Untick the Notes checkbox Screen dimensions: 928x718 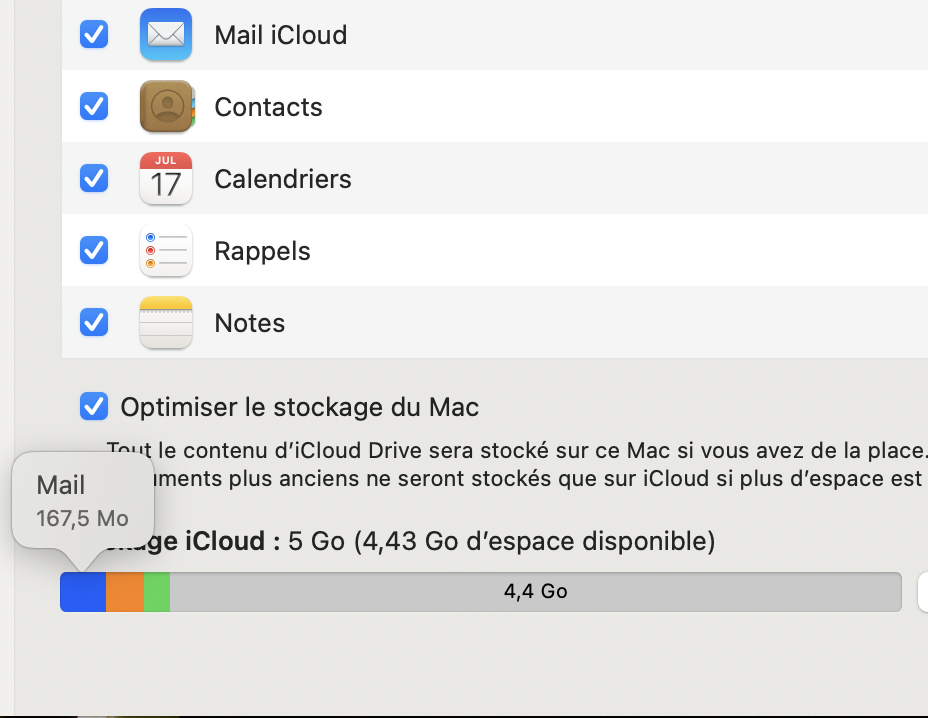94,323
